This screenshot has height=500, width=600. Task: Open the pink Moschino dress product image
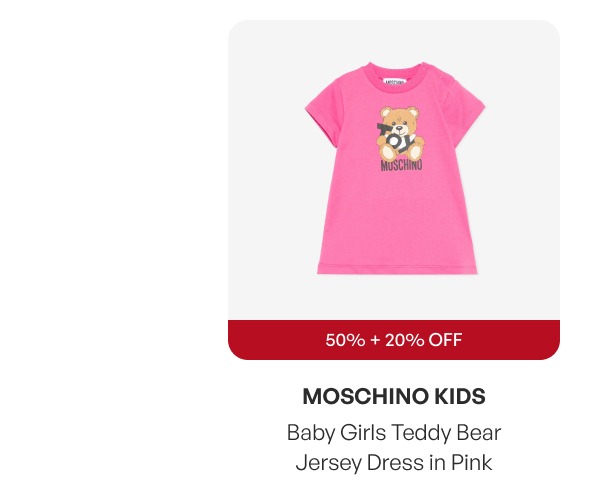click(395, 168)
